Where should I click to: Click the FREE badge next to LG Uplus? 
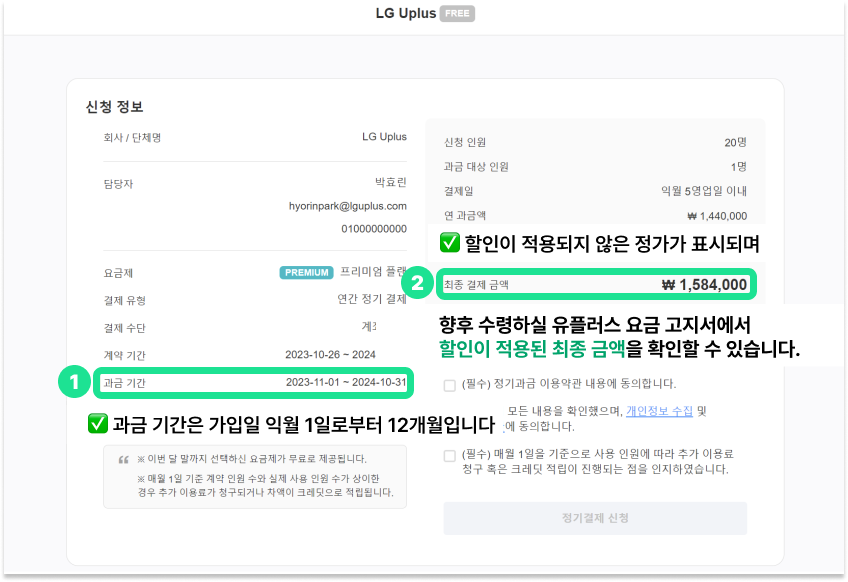point(458,13)
